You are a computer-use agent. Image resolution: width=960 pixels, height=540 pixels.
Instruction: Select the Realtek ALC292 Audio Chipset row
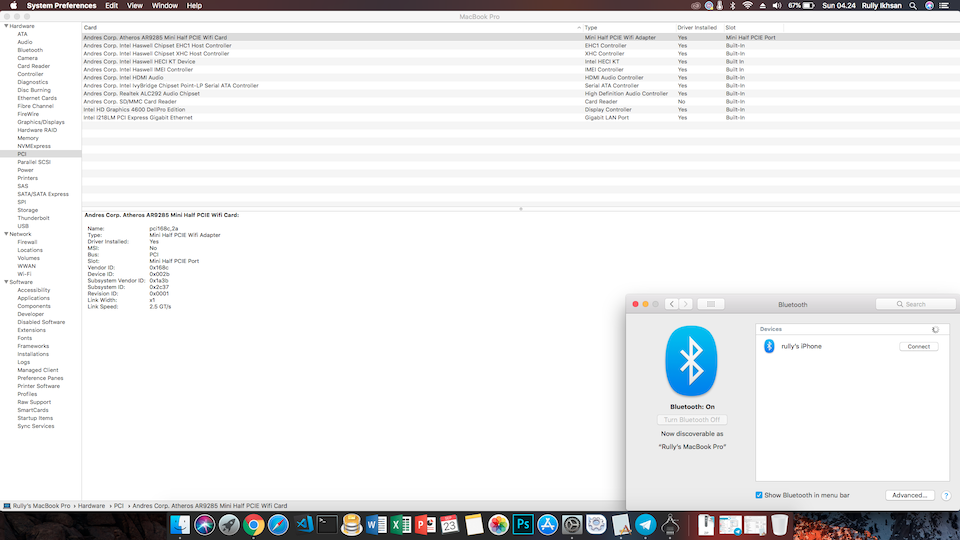tap(520, 94)
